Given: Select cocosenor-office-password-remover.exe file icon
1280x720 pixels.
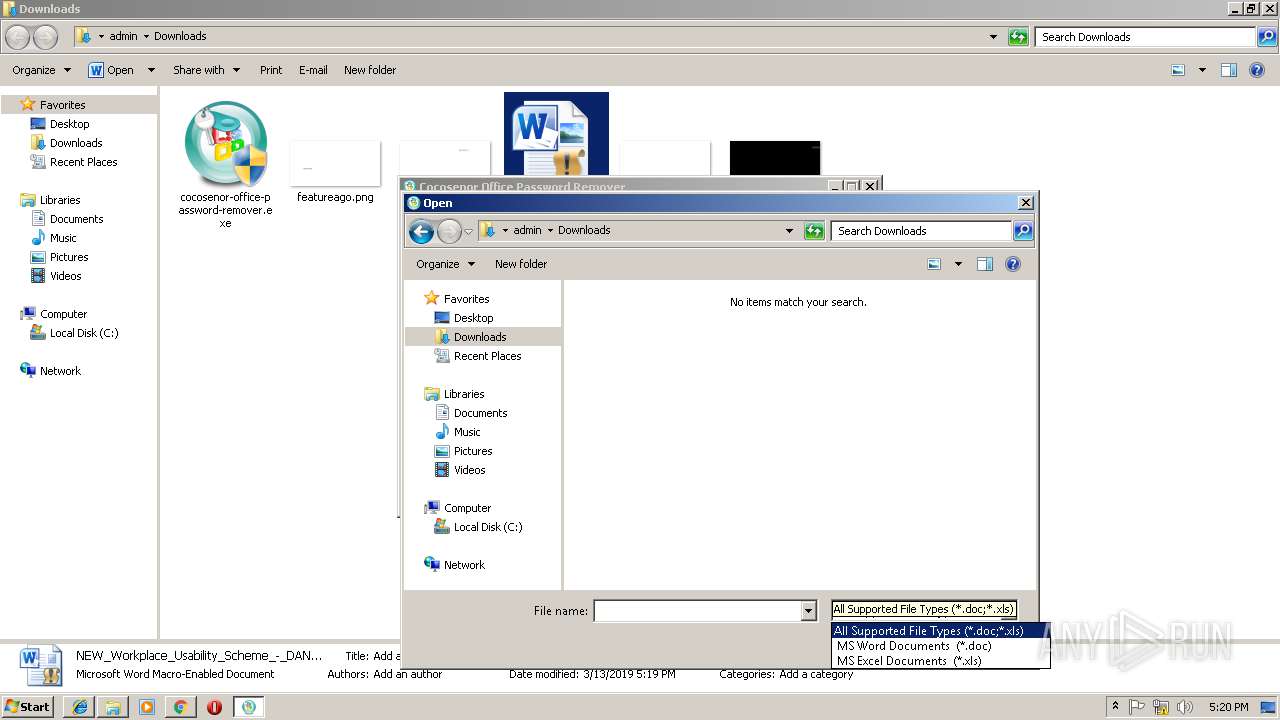Looking at the screenshot, I should click(x=226, y=144).
